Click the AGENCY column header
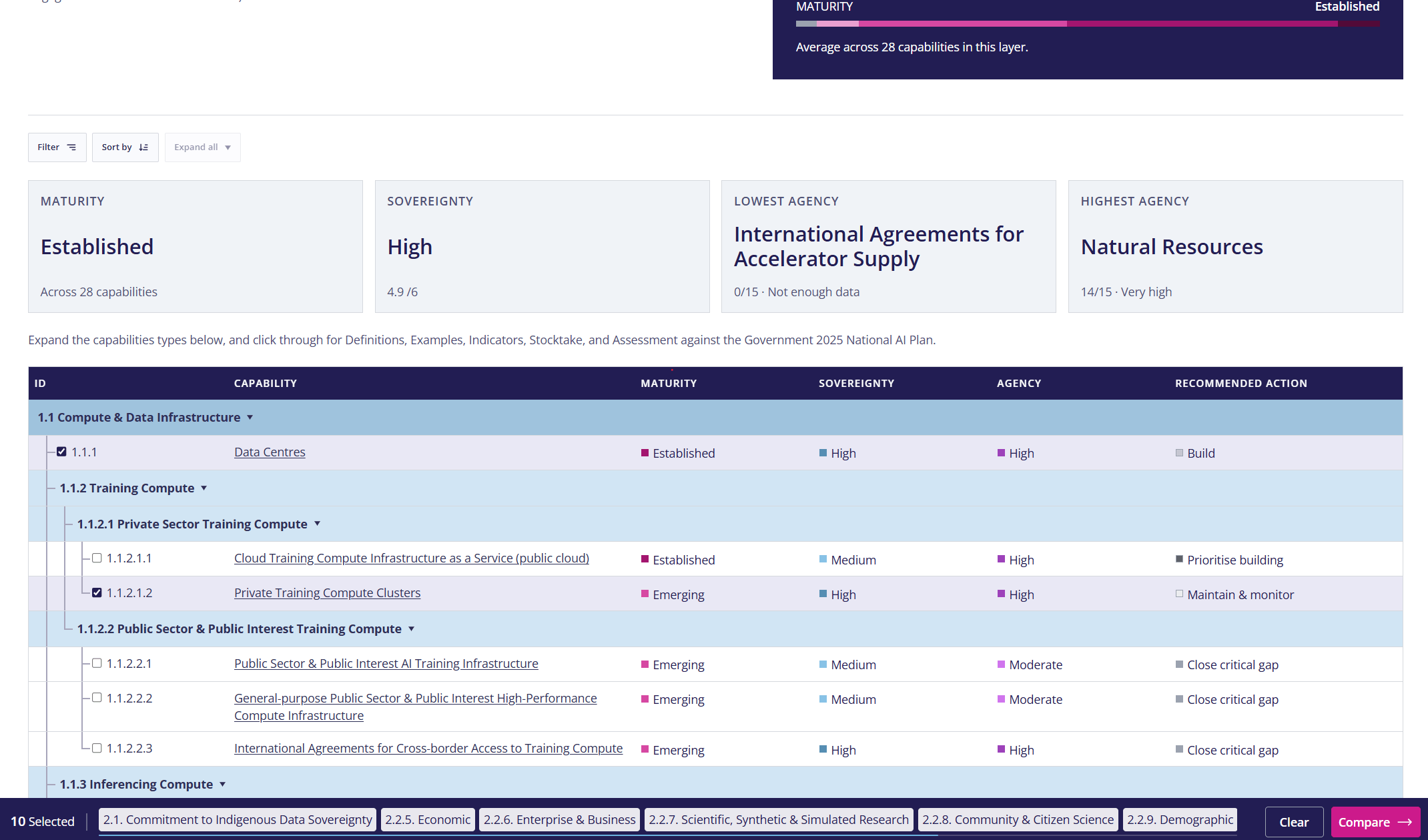Screen dimensions: 1428x840 (1019, 383)
